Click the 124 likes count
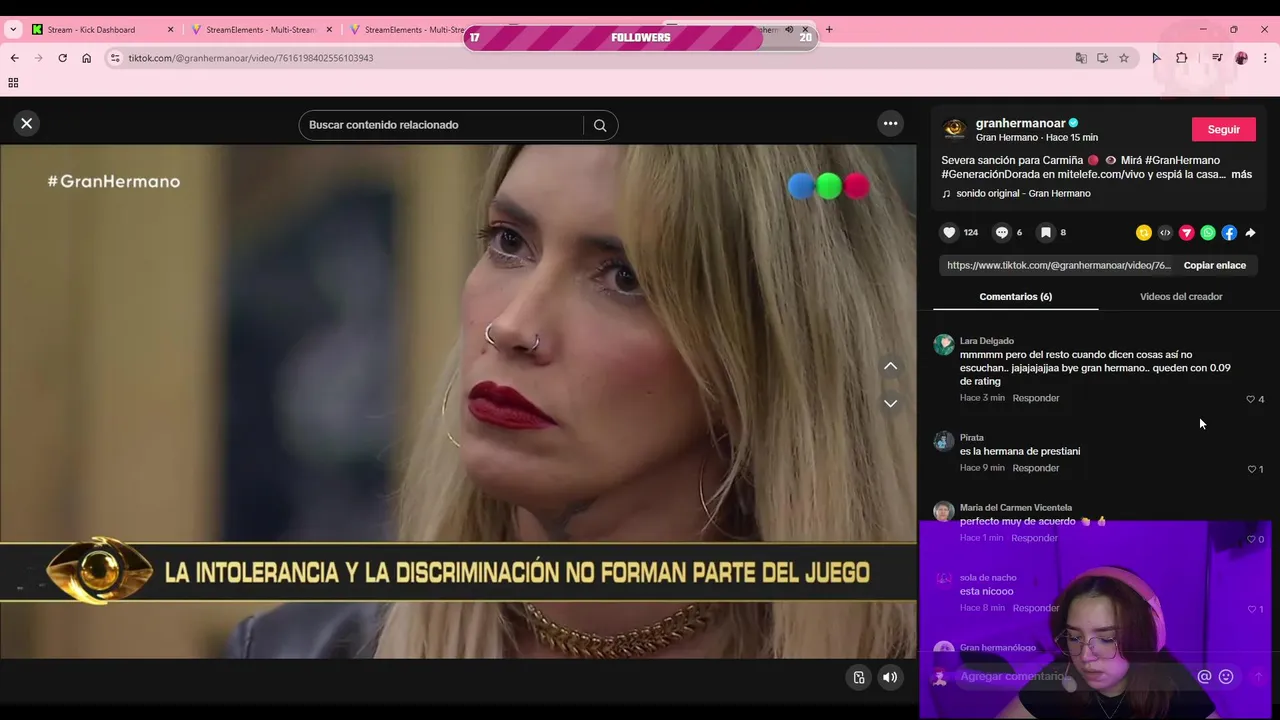Viewport: 1280px width, 720px height. (x=970, y=232)
